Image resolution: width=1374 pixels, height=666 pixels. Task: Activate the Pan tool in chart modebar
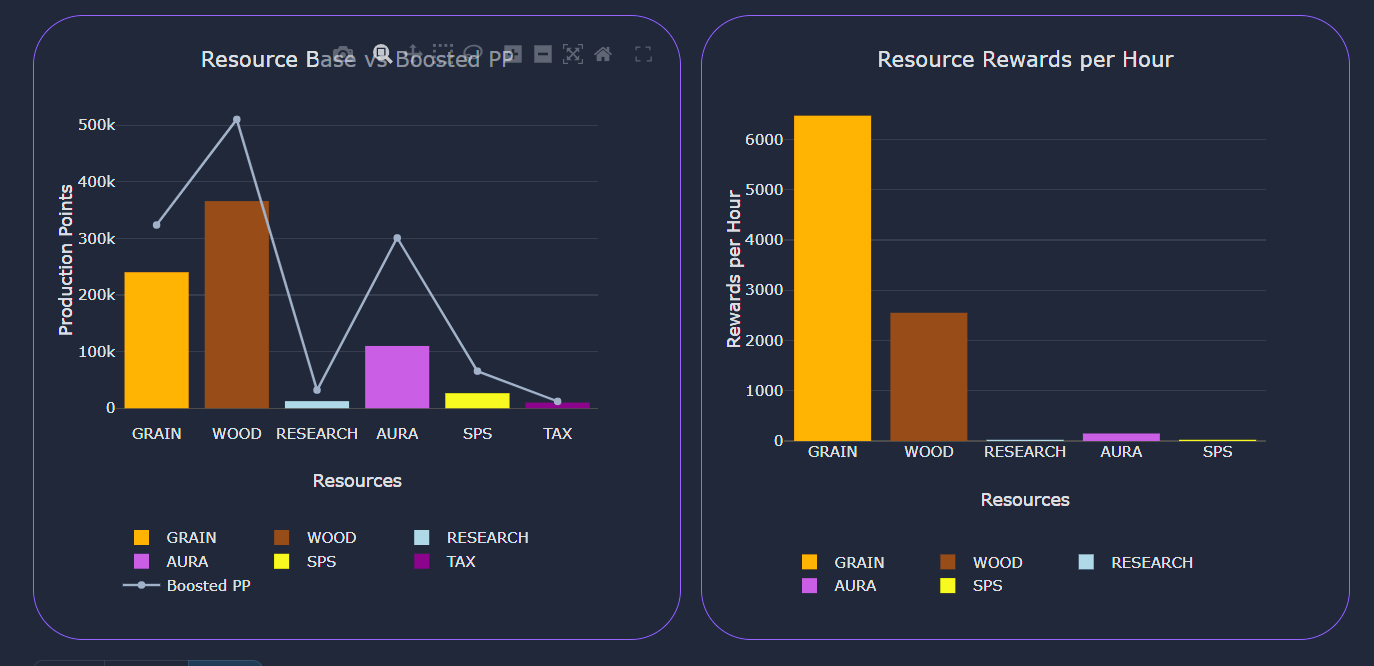click(x=414, y=54)
